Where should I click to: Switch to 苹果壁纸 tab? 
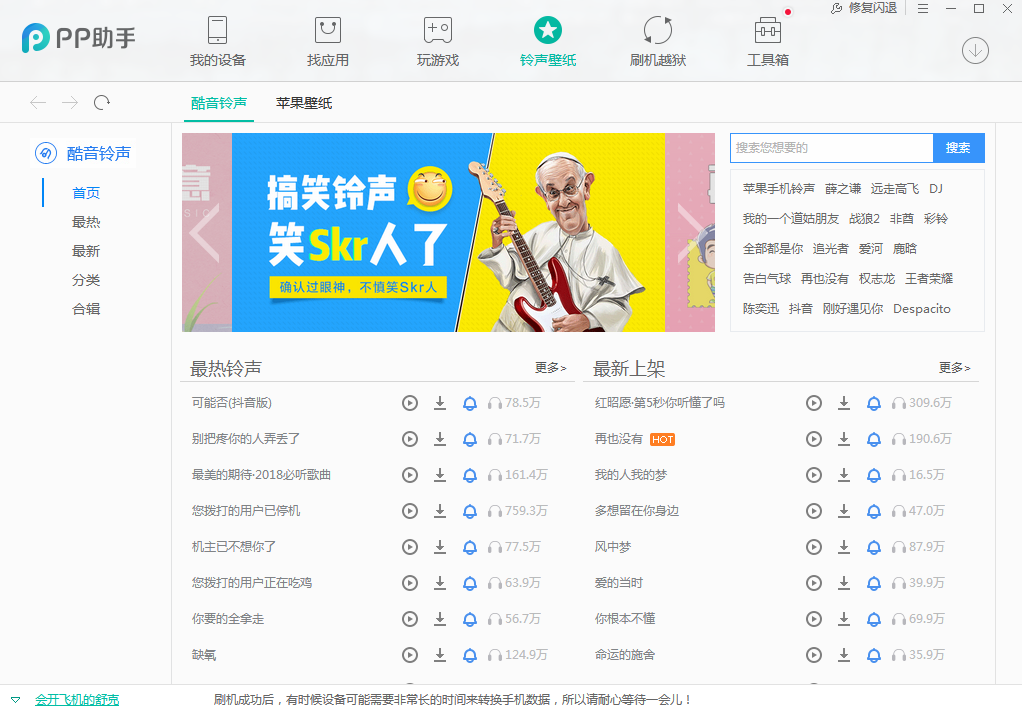(x=304, y=103)
